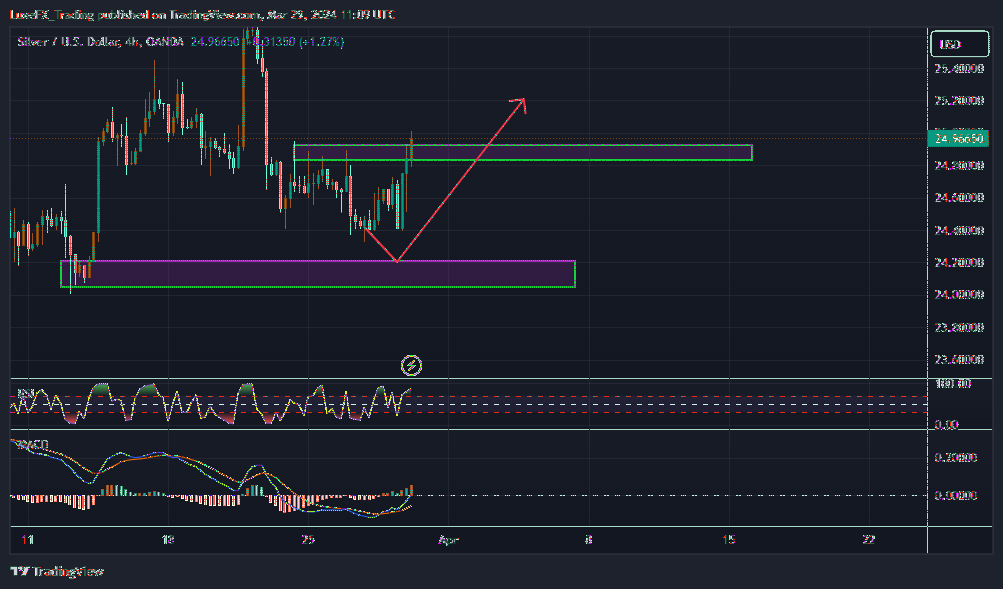
Task: Click the 24.20000 price axis label
Action: point(959,263)
